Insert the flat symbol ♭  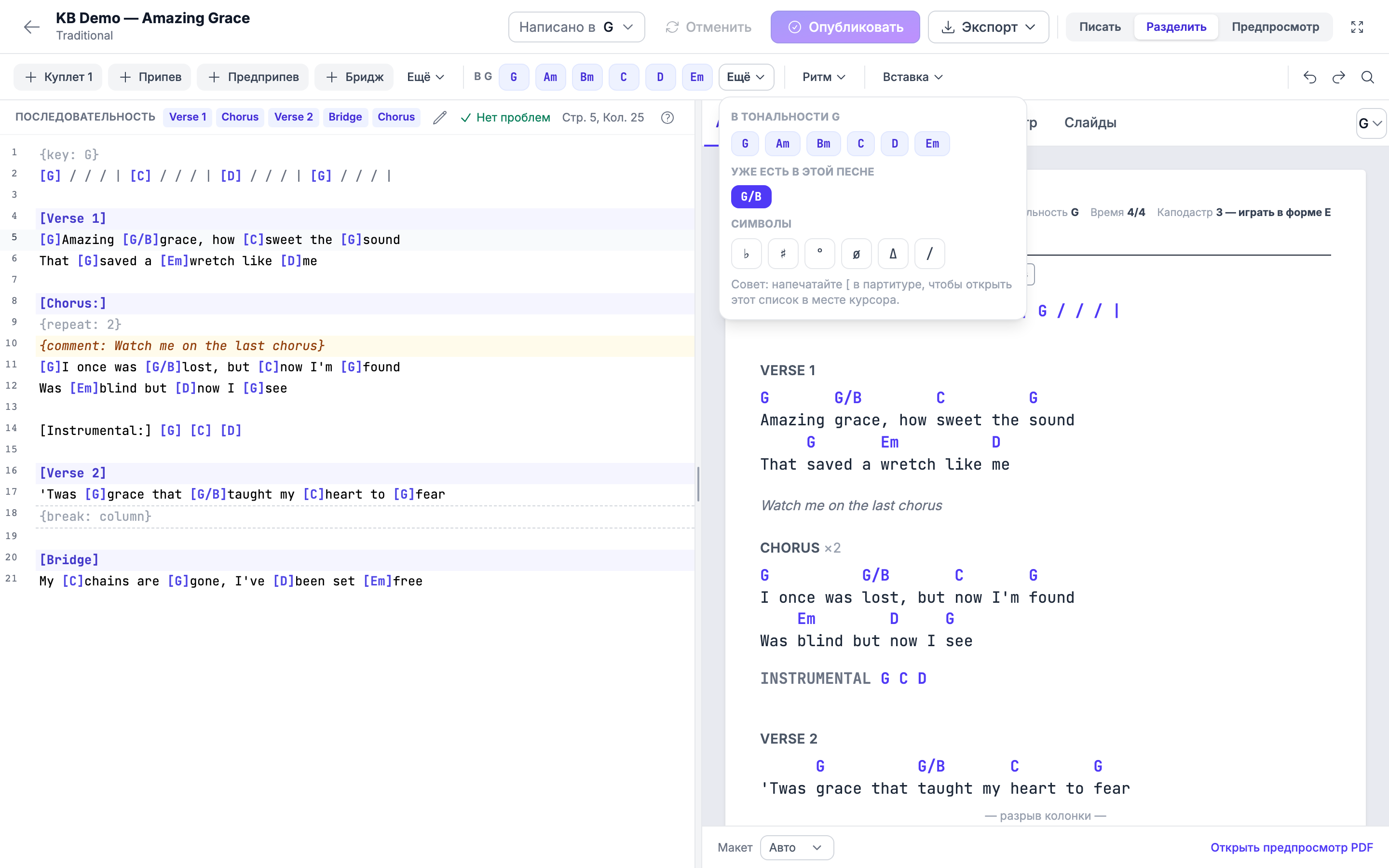pos(746,254)
